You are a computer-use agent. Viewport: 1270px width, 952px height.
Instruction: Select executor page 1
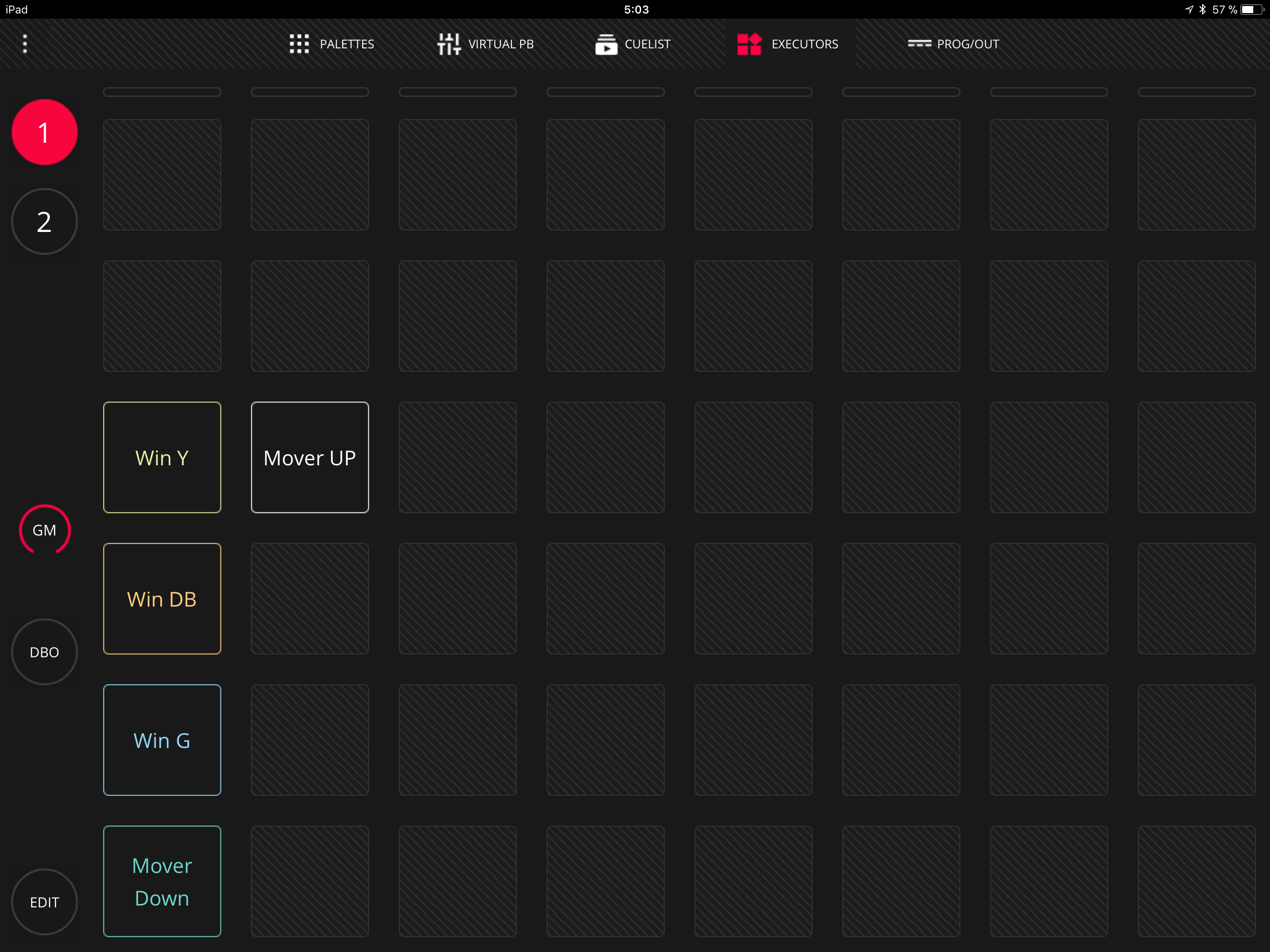point(44,132)
